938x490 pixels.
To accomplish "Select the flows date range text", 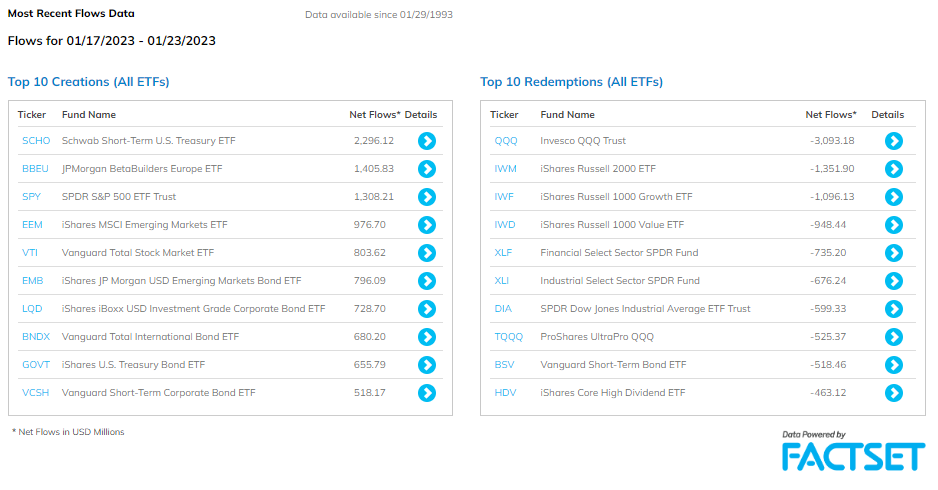I will click(x=111, y=41).
